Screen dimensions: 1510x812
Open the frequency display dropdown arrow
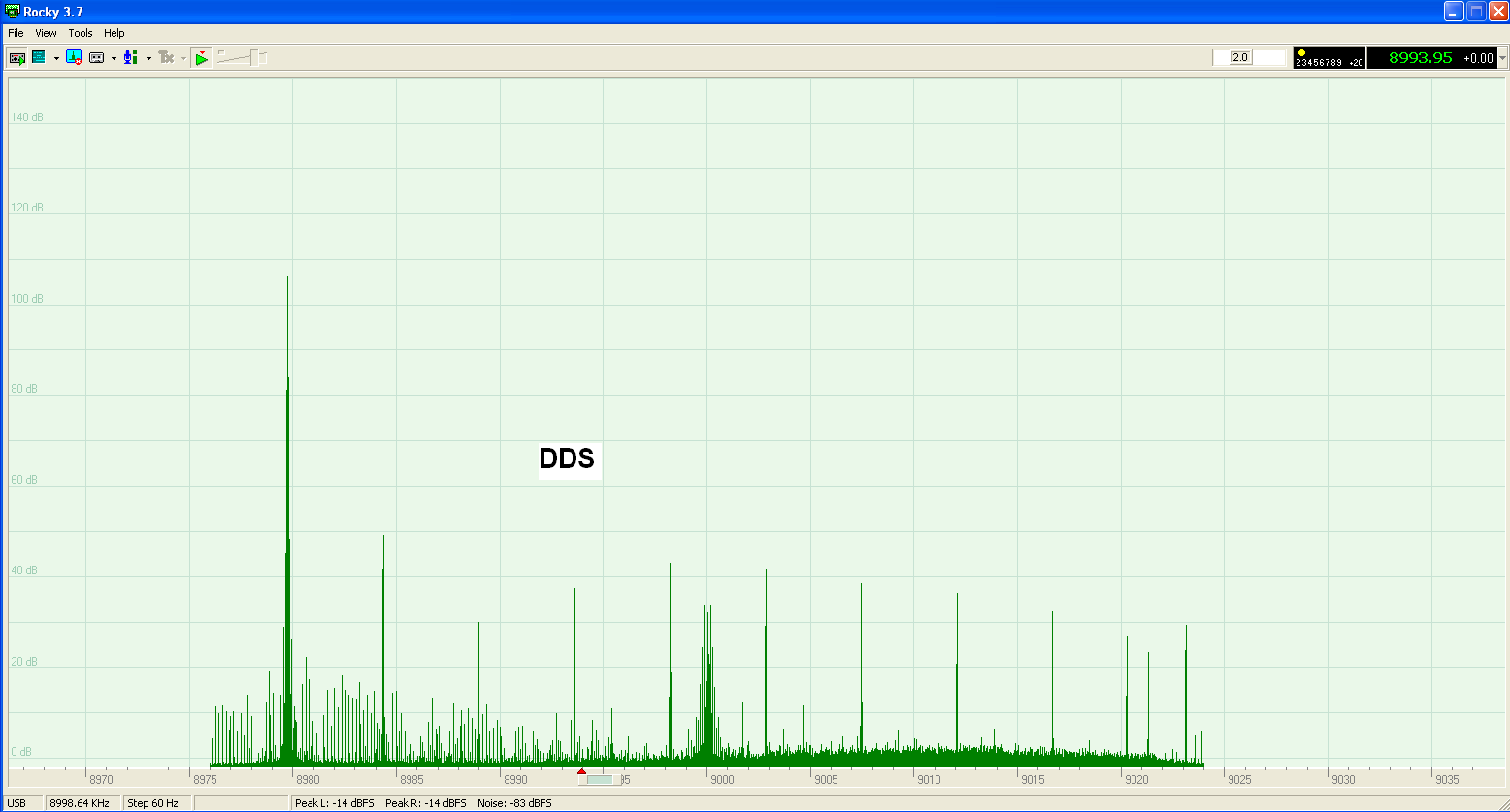point(1502,58)
